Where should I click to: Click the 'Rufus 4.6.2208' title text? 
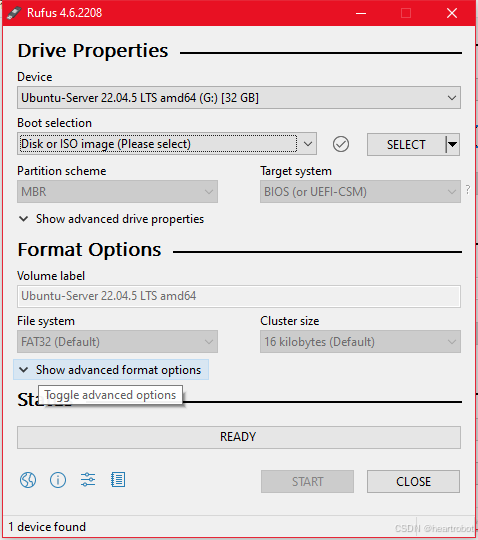(x=65, y=13)
